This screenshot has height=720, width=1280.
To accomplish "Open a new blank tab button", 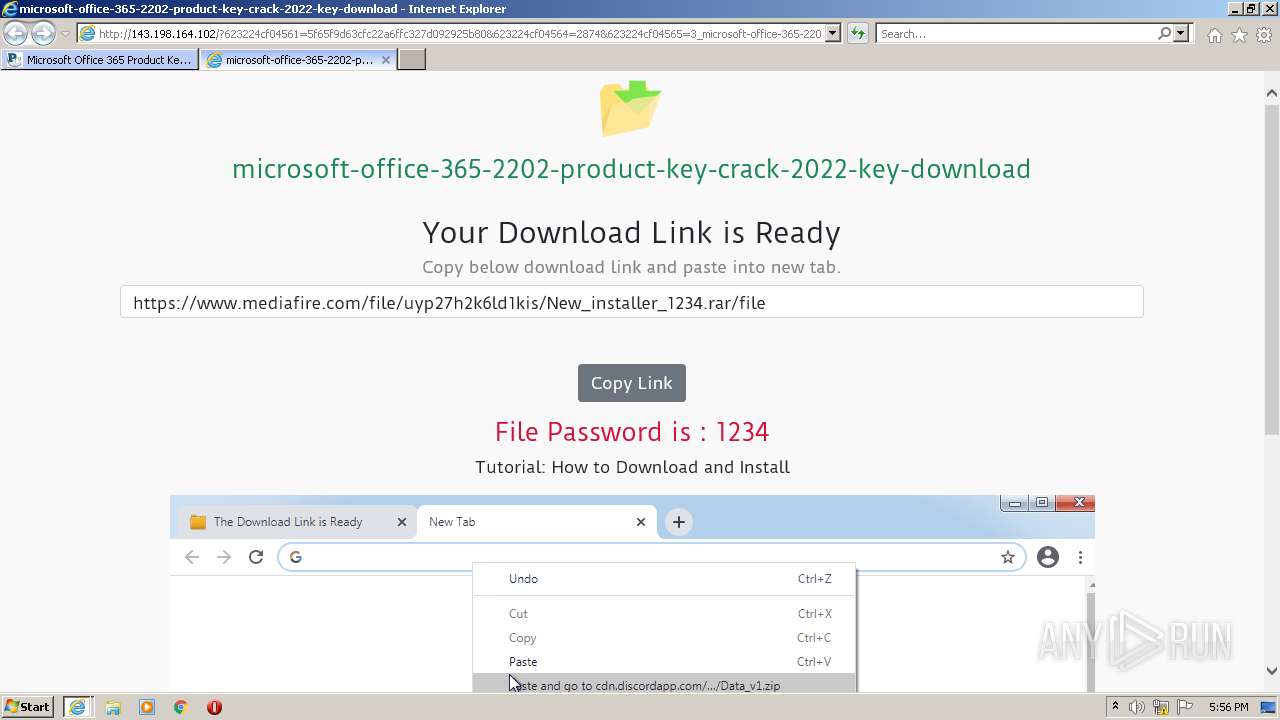I will 412,59.
